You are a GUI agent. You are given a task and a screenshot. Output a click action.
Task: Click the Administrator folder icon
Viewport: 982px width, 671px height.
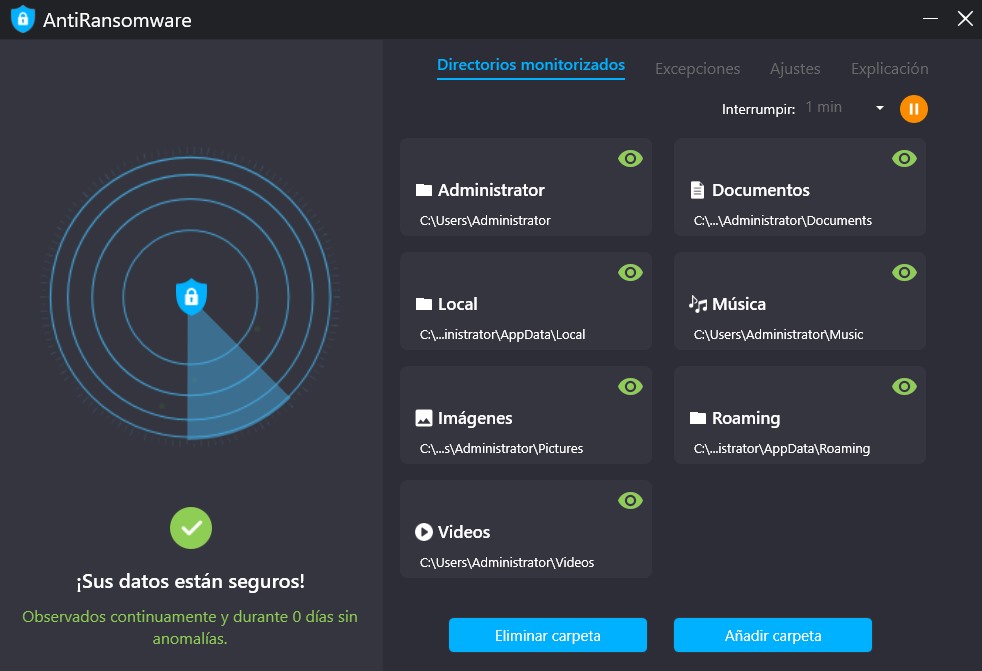point(424,189)
